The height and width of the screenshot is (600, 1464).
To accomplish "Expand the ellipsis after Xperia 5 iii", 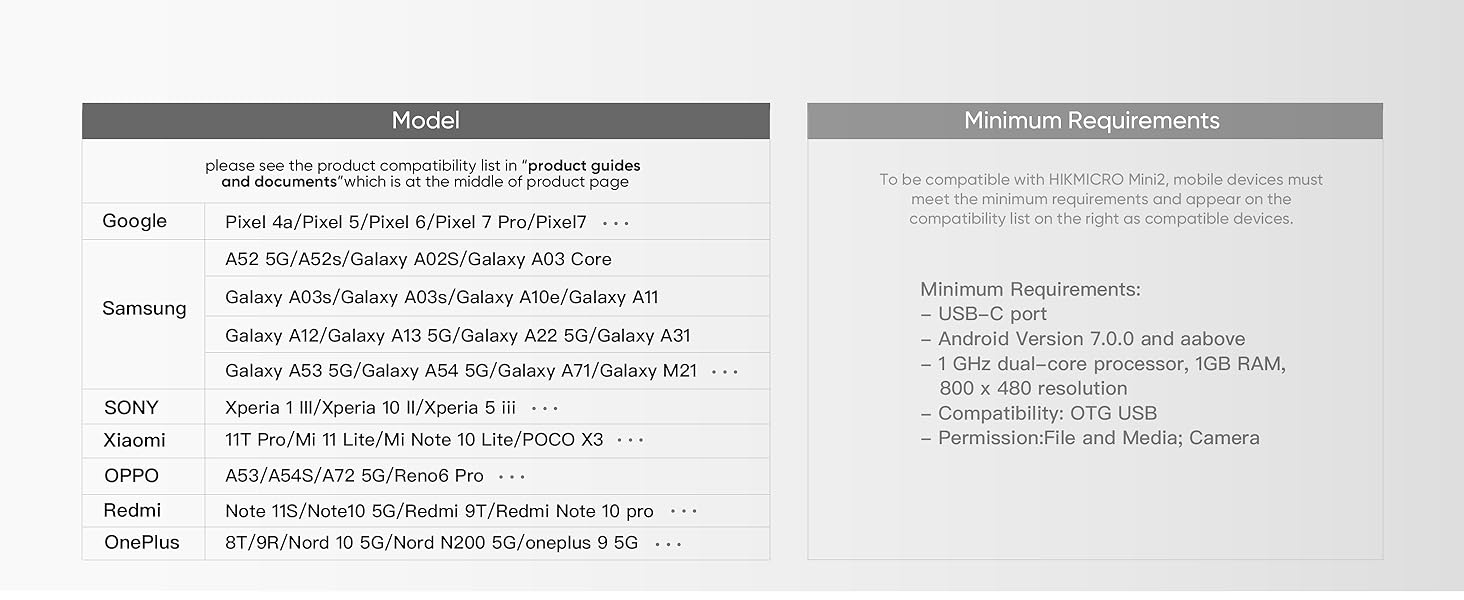I will 545,408.
